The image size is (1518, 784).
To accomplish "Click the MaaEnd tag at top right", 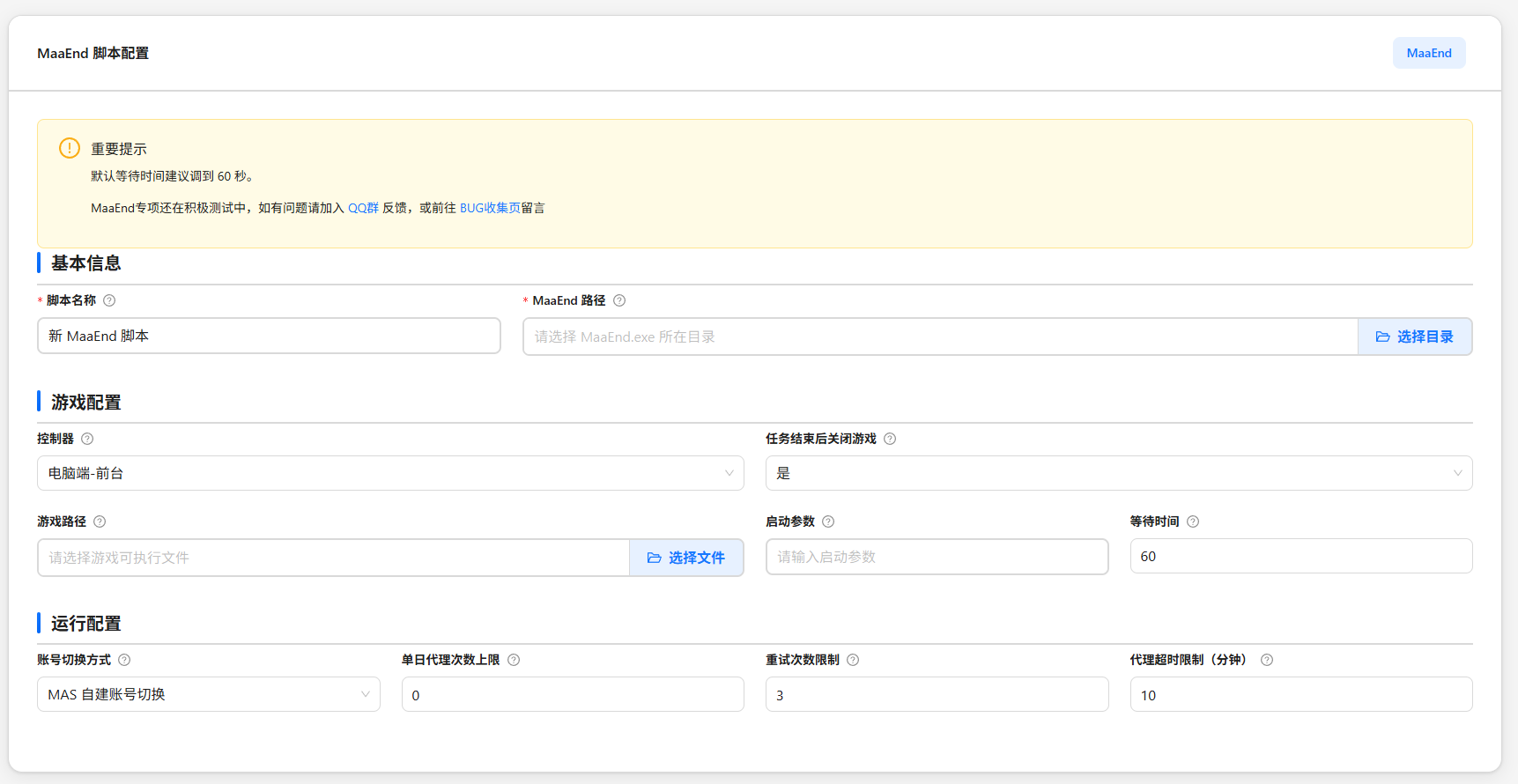I will coord(1429,53).
